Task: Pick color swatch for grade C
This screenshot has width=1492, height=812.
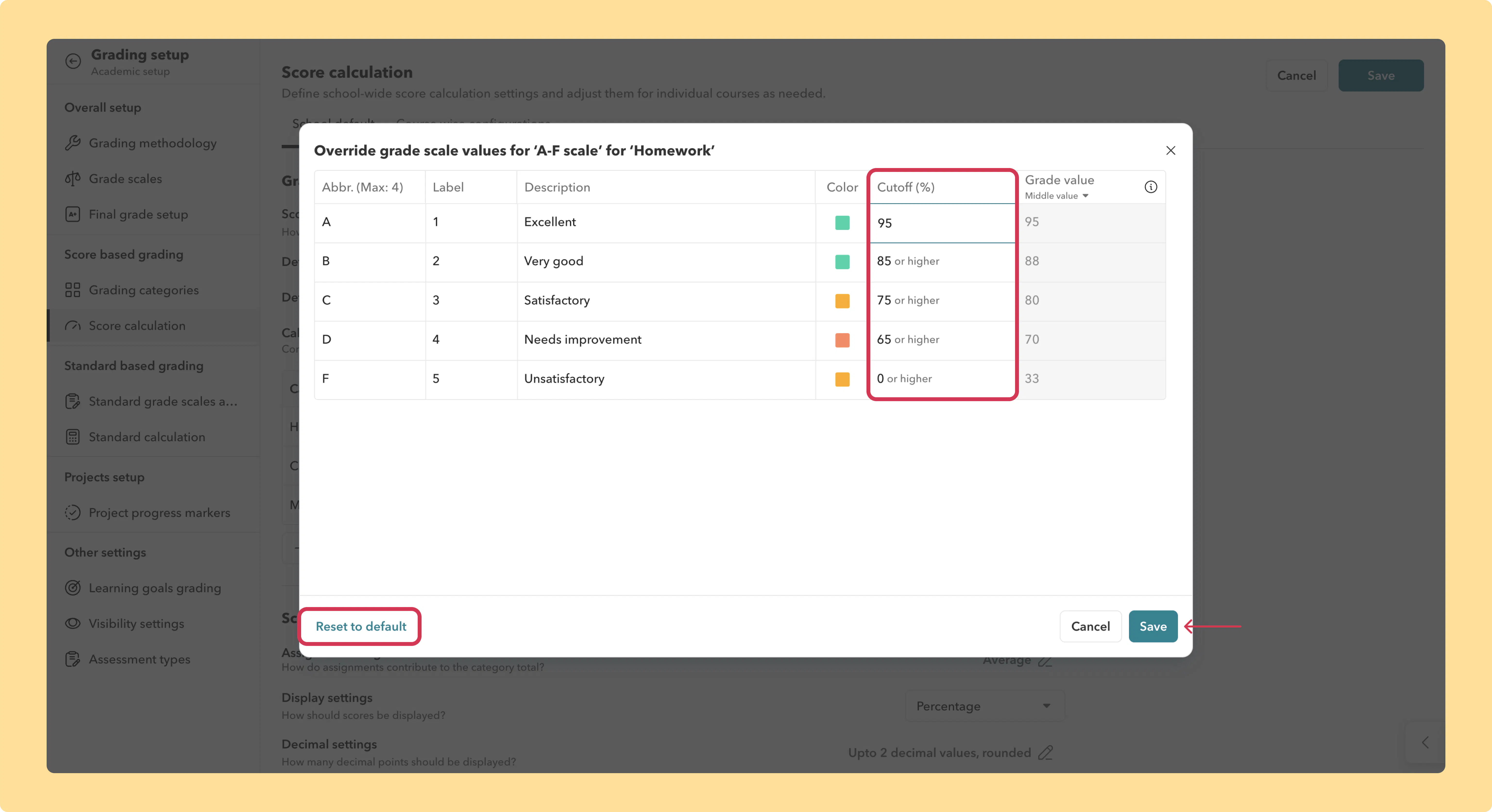Action: (842, 301)
